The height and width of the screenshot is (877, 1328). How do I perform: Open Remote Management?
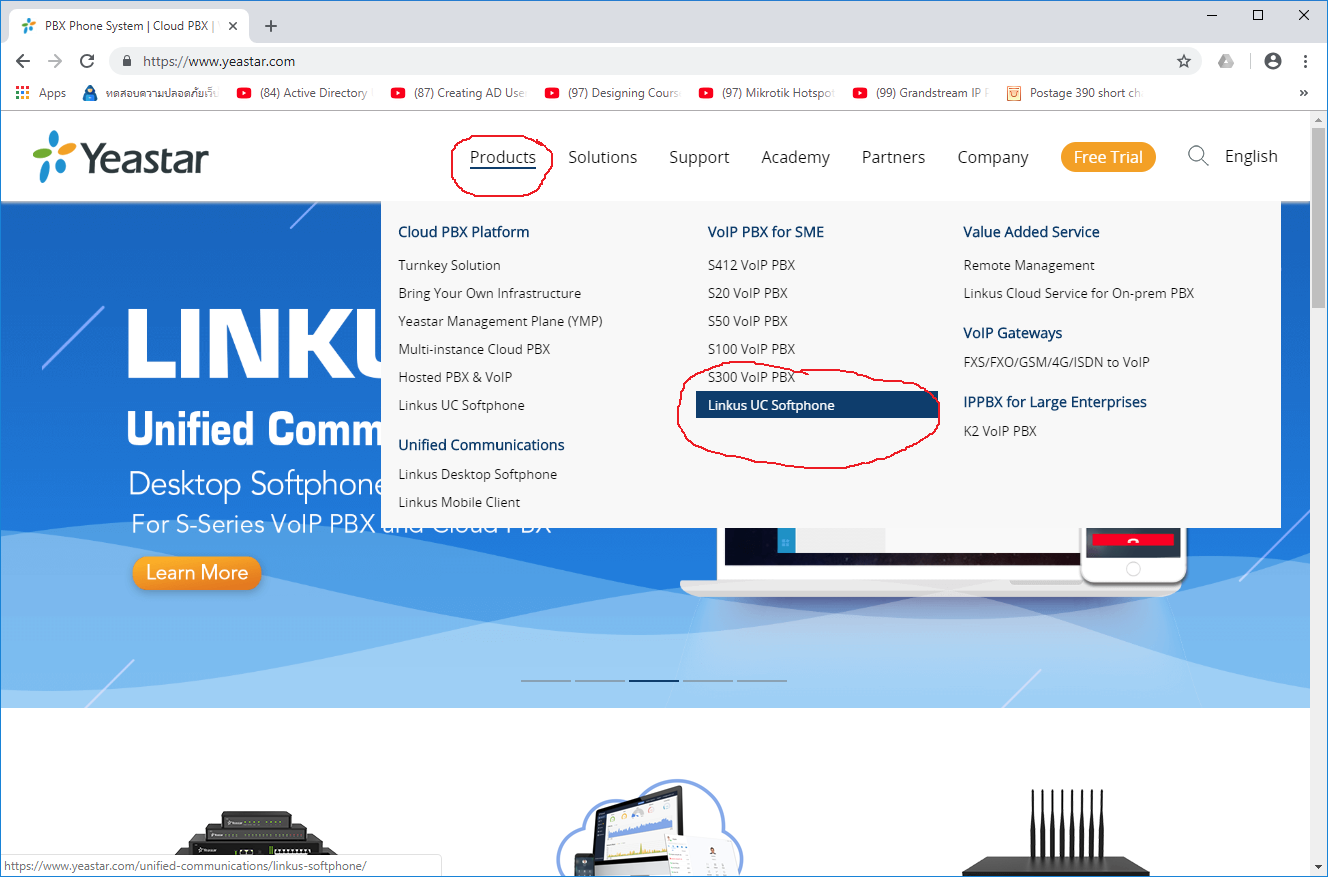click(1029, 265)
